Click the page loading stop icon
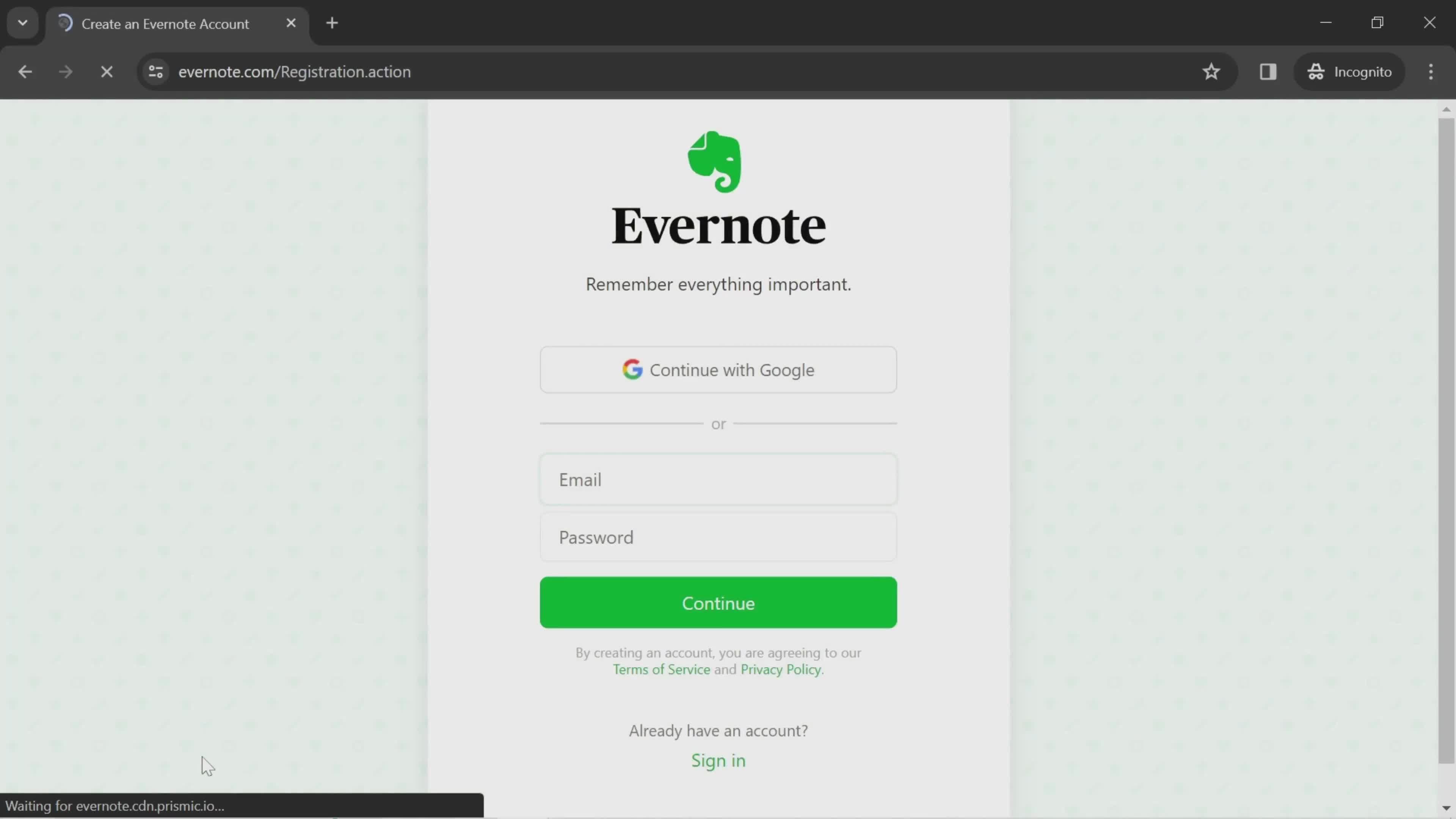The height and width of the screenshot is (819, 1456). 107,71
